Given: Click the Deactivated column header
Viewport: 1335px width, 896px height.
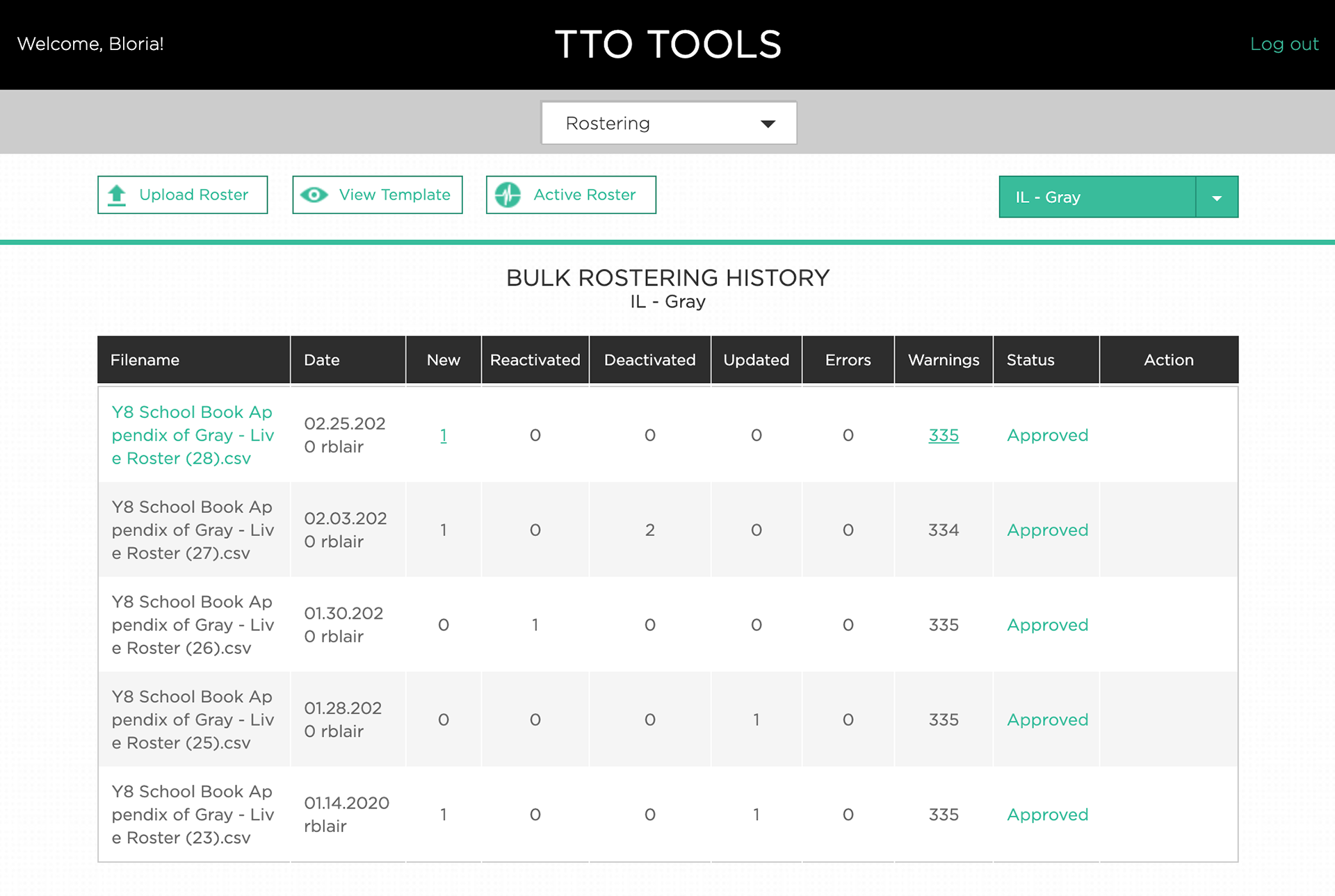Looking at the screenshot, I should tap(650, 360).
